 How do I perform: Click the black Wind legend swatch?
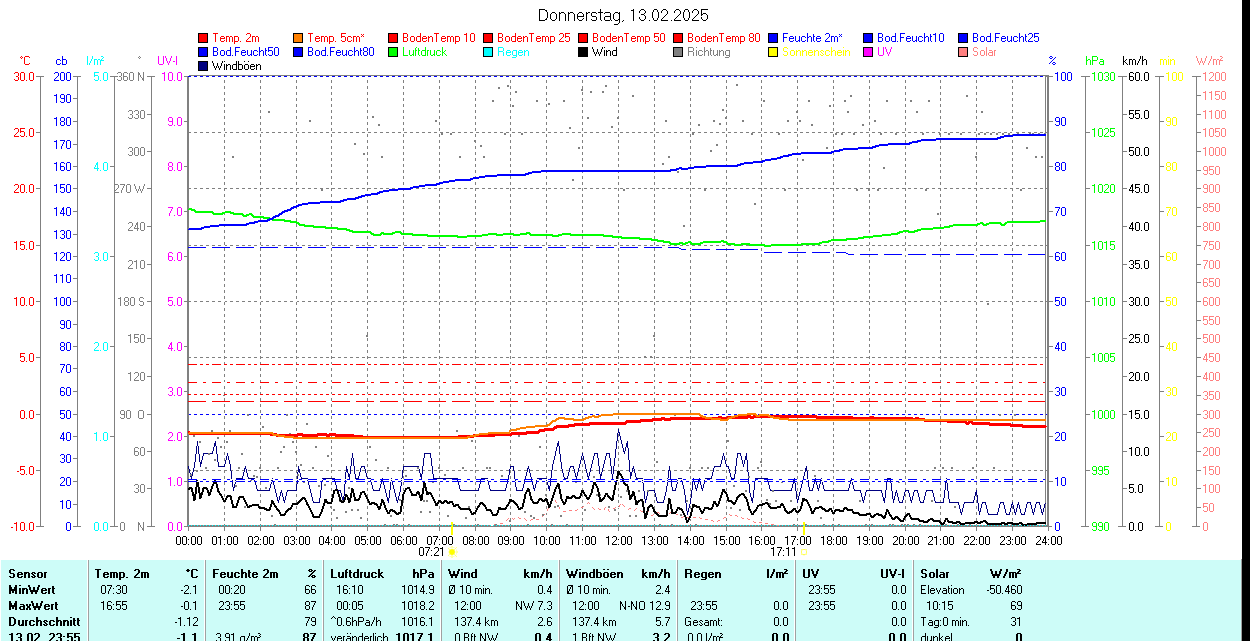(584, 52)
